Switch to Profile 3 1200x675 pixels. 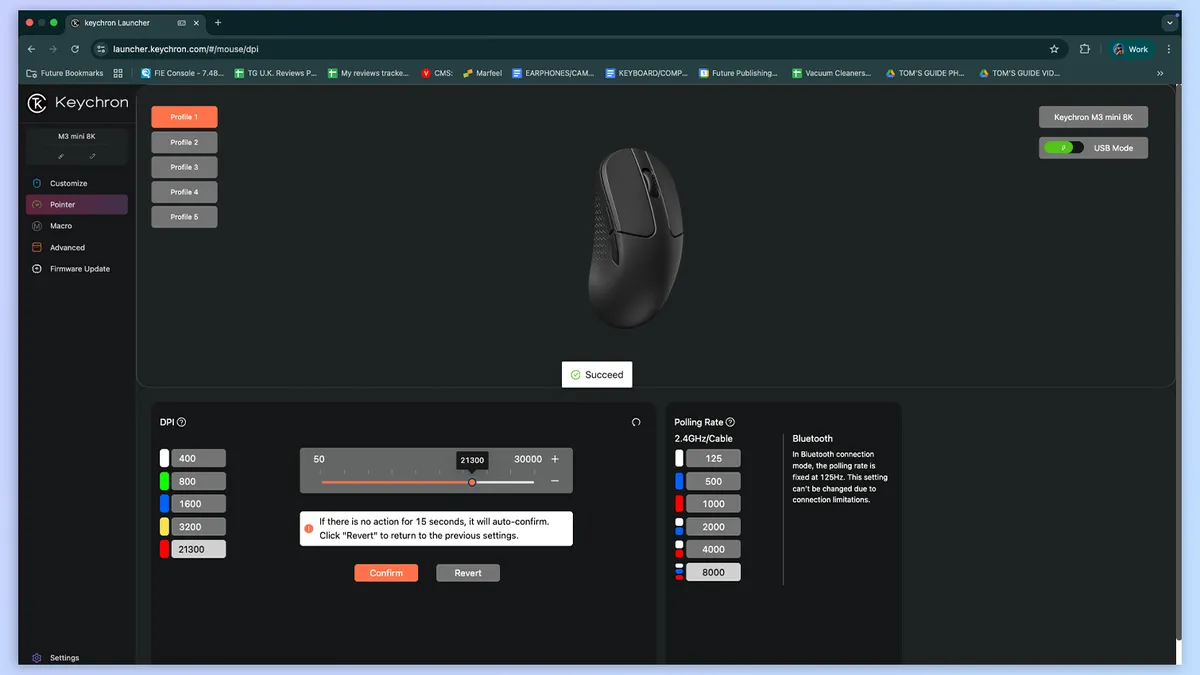click(x=184, y=167)
